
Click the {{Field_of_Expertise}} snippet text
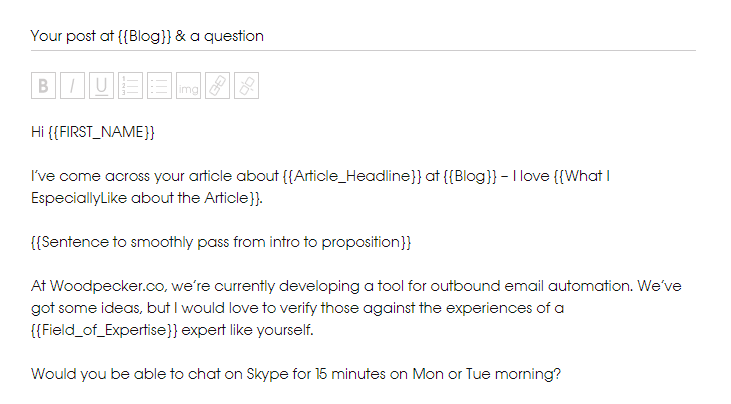99,330
